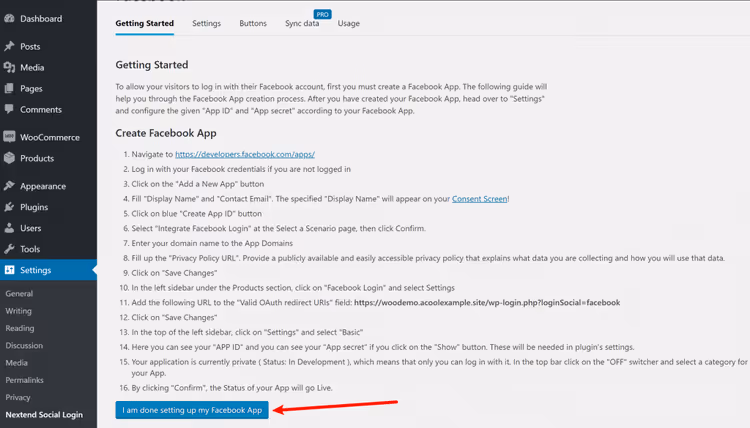The image size is (750, 428).
Task: Open Nextend Social Login submenu
Action: click(x=44, y=415)
